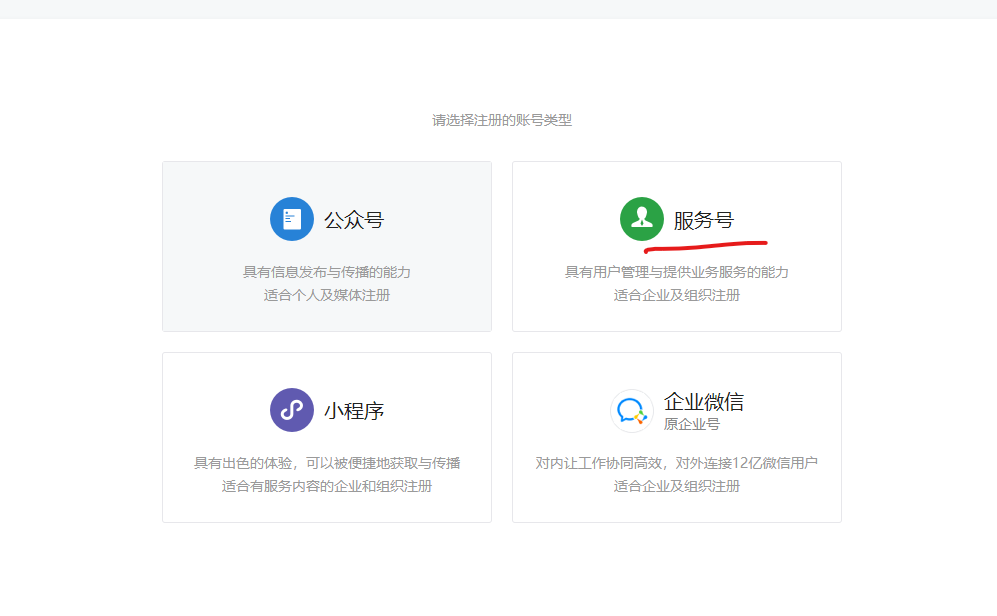997x616 pixels.
Task: Click the heading 请选择注册的账号类型
Action: tap(502, 120)
